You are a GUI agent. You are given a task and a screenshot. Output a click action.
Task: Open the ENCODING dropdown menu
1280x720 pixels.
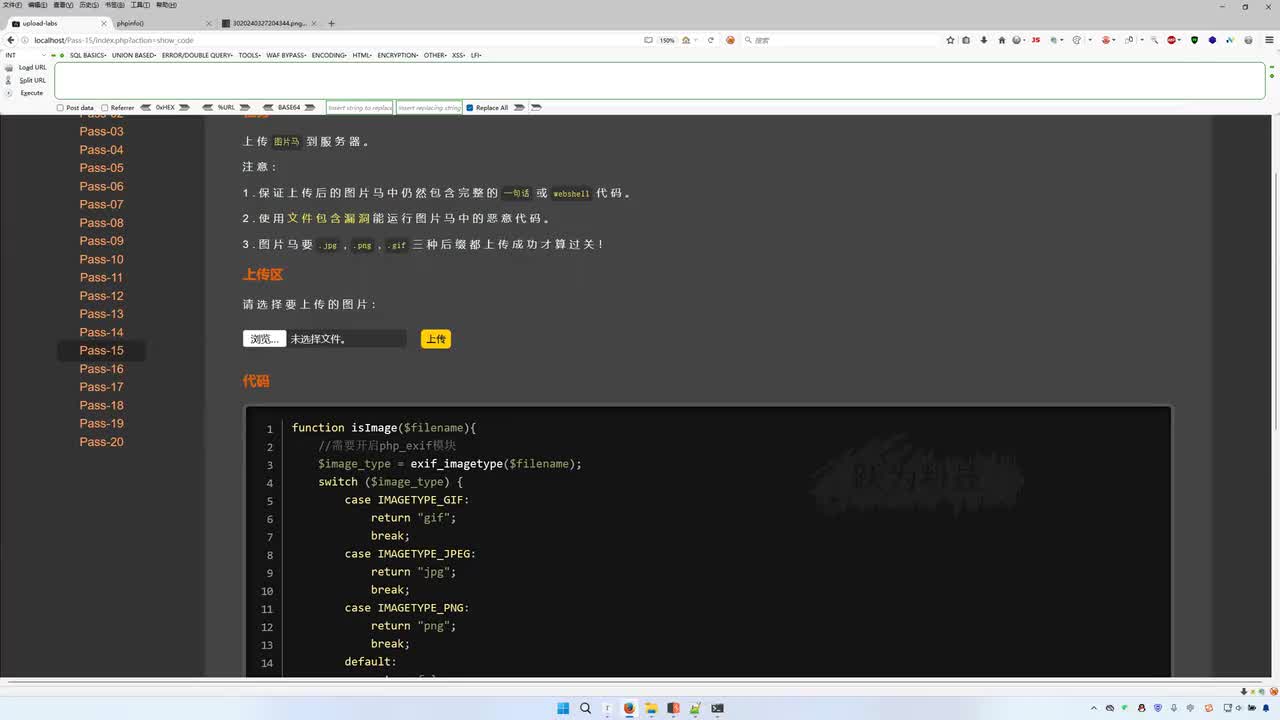pyautogui.click(x=330, y=55)
